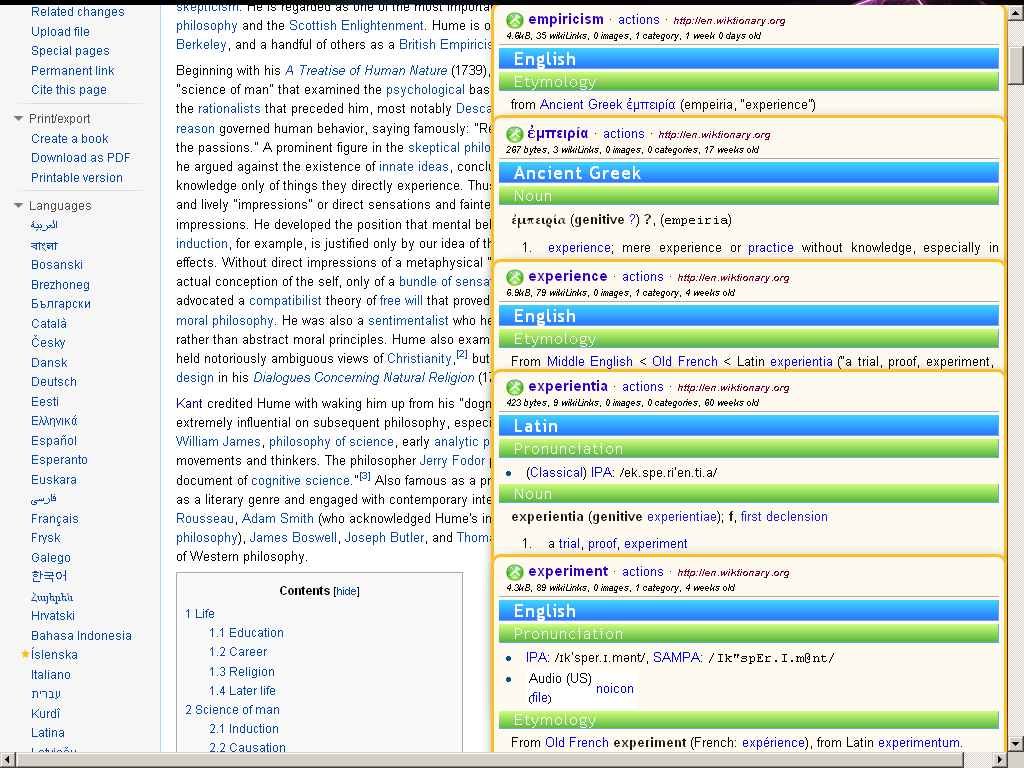1024x768 pixels.
Task: Open the actions menu for the experiment entry
Action: 642,571
